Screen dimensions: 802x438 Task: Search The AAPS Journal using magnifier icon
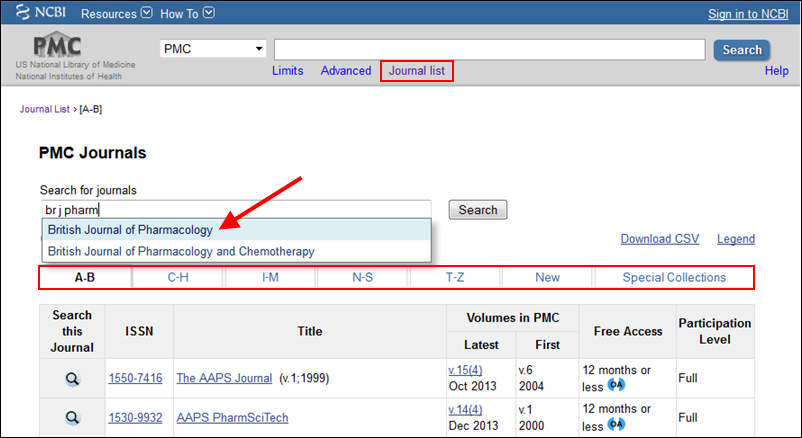pyautogui.click(x=72, y=379)
